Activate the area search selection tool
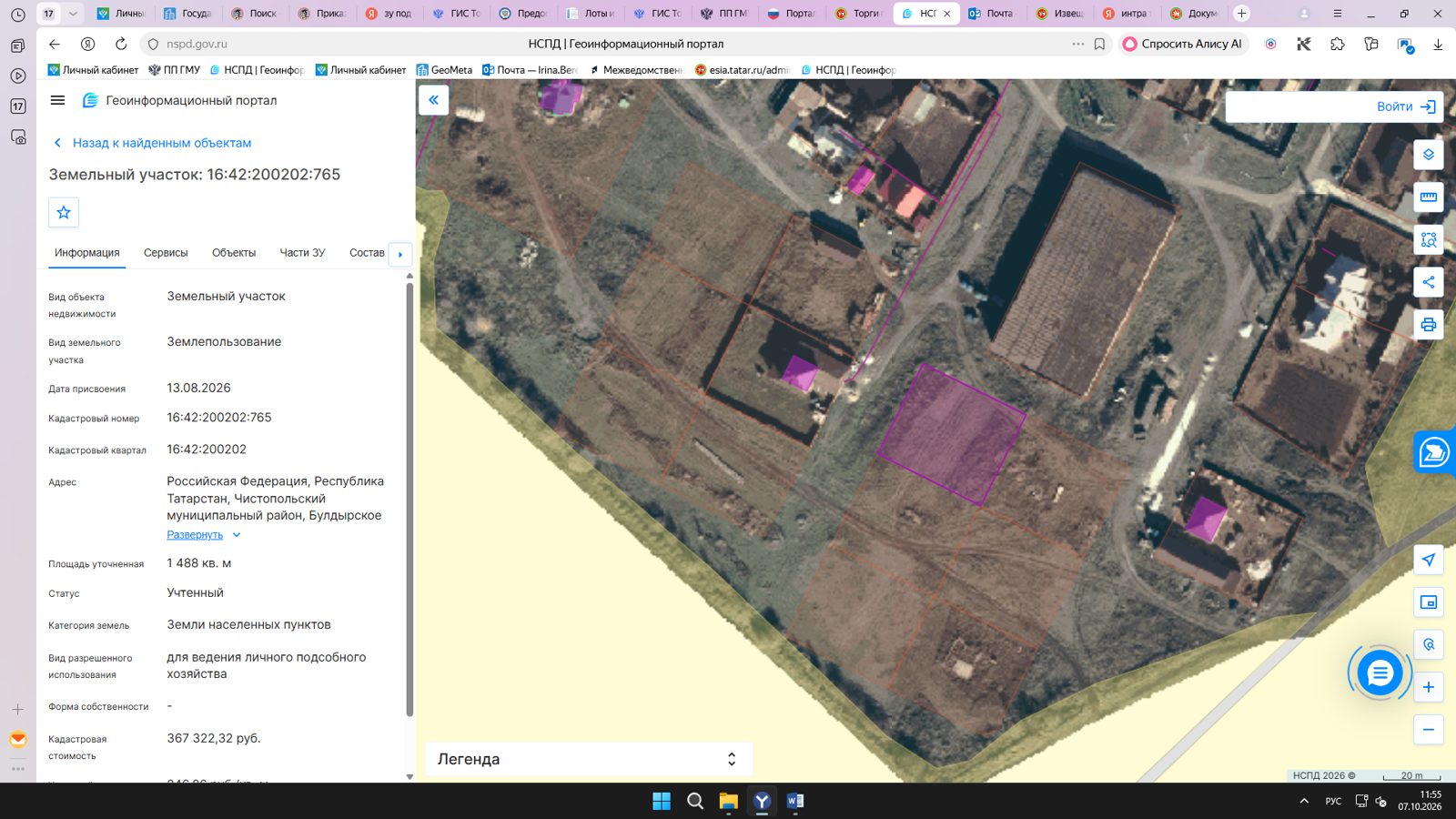 [1429, 239]
